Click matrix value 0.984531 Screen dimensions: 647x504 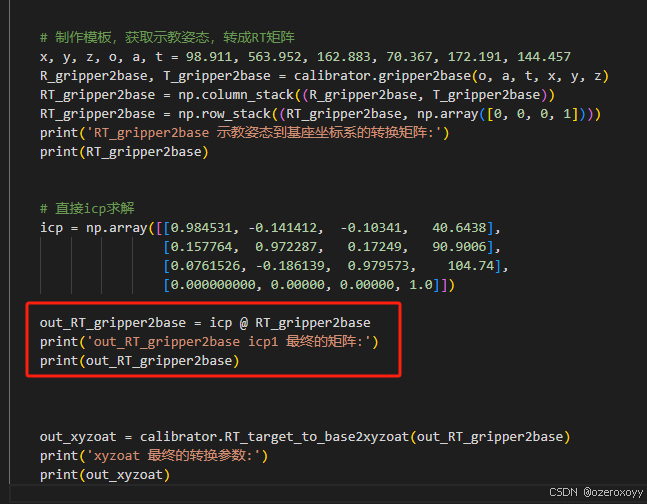pos(201,228)
